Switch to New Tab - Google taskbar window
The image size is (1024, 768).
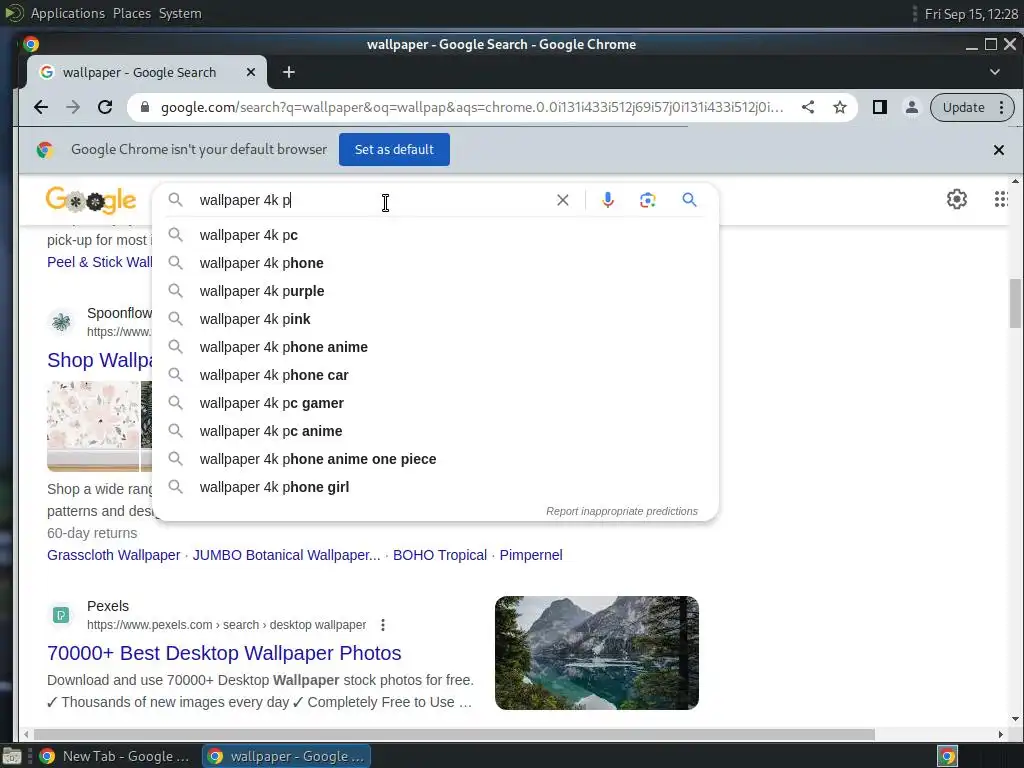pos(114,756)
